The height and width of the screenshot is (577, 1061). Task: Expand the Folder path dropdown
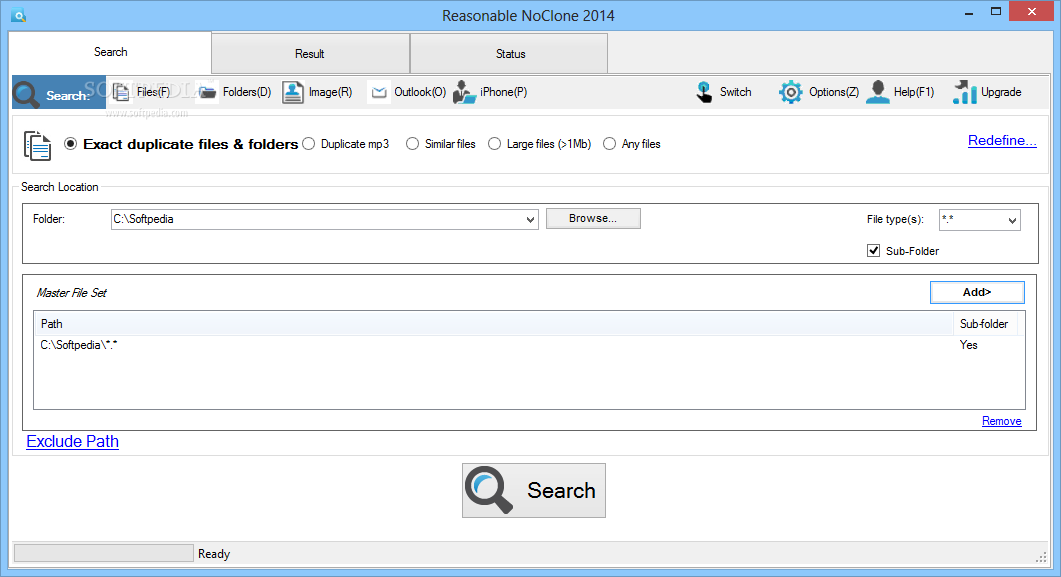coord(530,220)
